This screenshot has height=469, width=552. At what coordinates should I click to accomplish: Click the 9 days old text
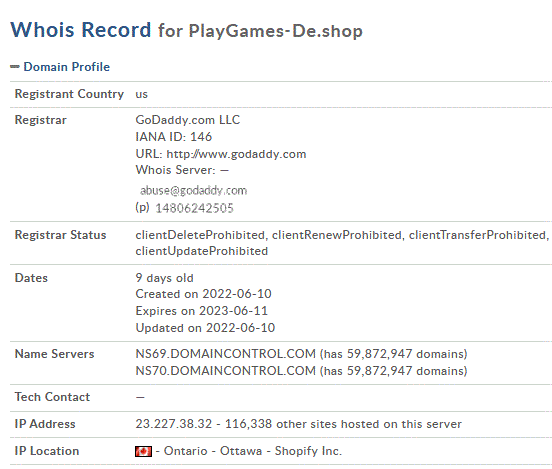pyautogui.click(x=164, y=278)
